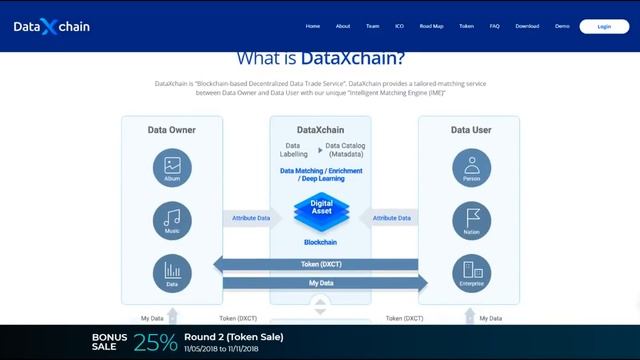Viewport: 640px width, 360px height.
Task: Click the Login button
Action: (604, 27)
